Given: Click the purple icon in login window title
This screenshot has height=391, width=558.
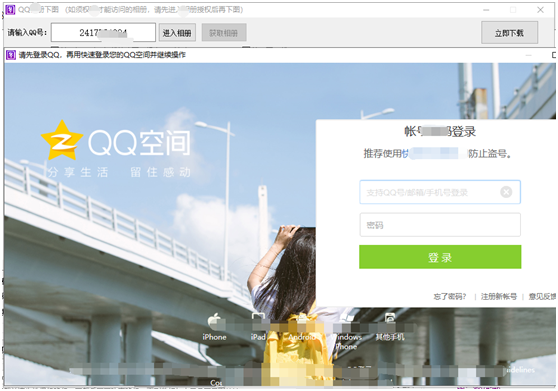Looking at the screenshot, I should click(x=11, y=55).
